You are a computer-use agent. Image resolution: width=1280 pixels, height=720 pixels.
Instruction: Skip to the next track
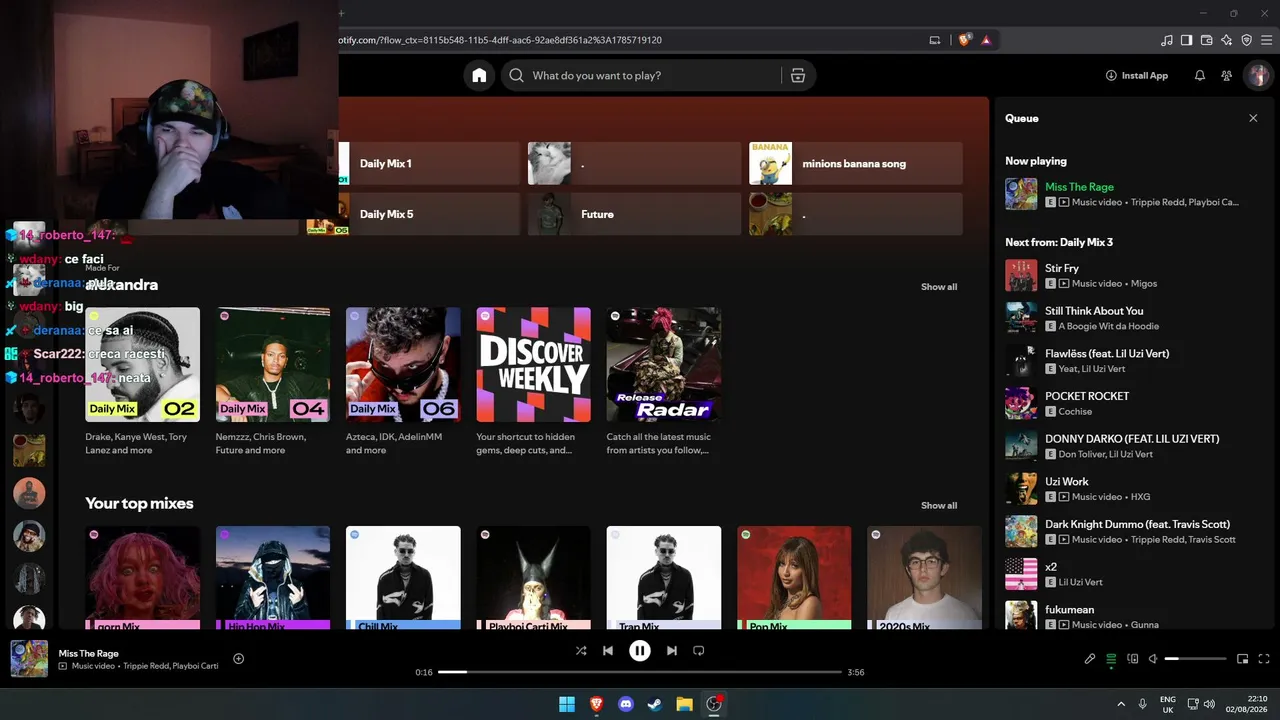[672, 650]
